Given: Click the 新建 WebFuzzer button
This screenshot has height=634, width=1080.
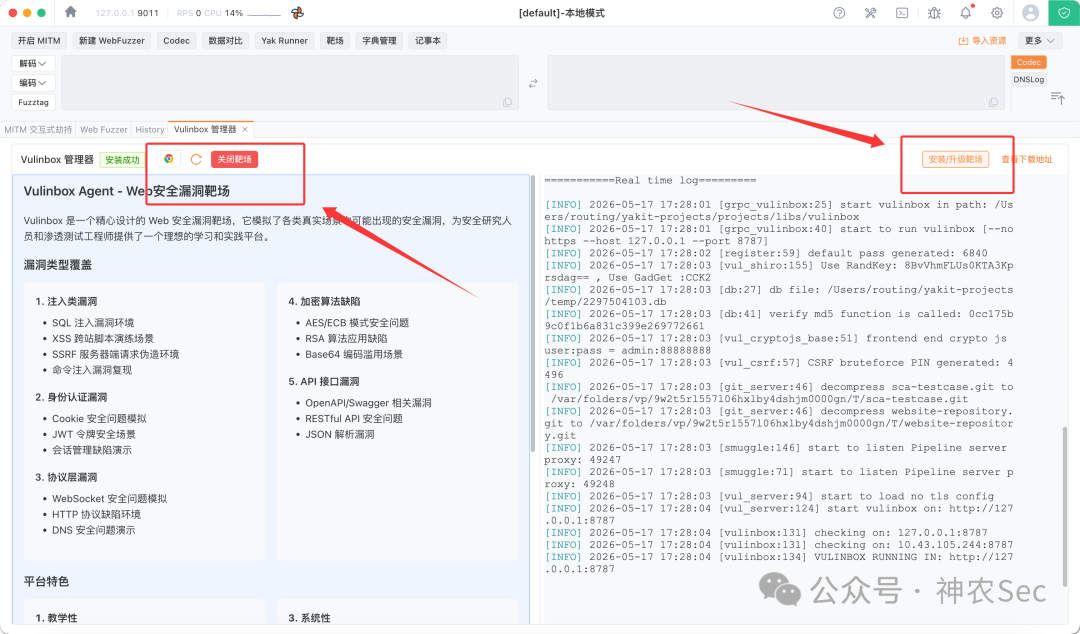Looking at the screenshot, I should click(112, 41).
